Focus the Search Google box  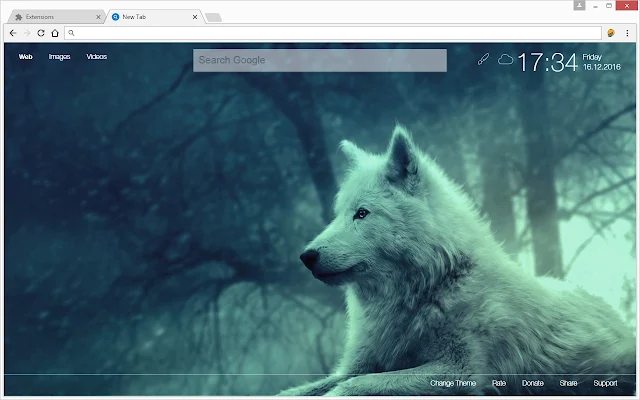click(320, 60)
